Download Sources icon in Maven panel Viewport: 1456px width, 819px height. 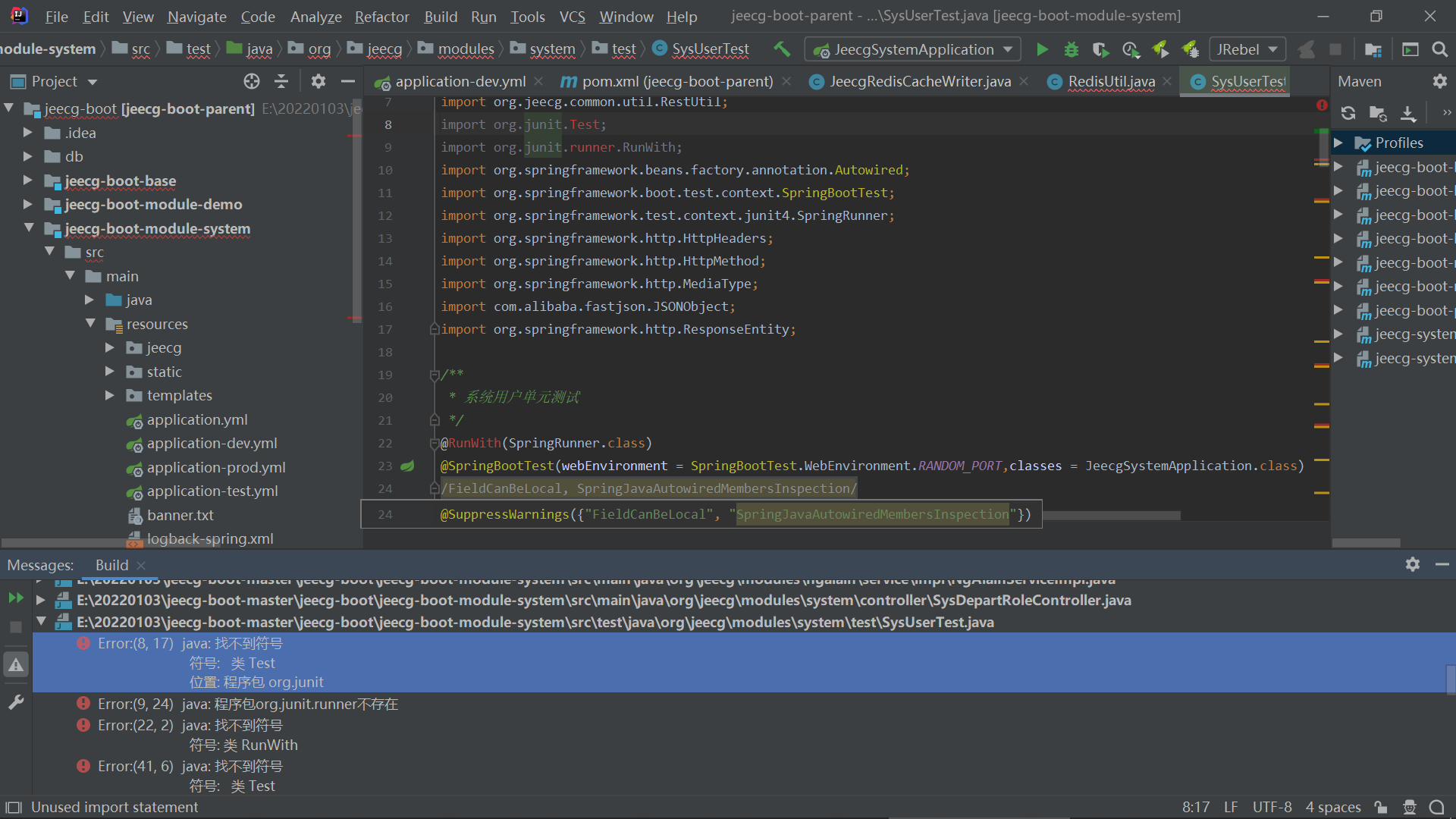[x=1409, y=113]
